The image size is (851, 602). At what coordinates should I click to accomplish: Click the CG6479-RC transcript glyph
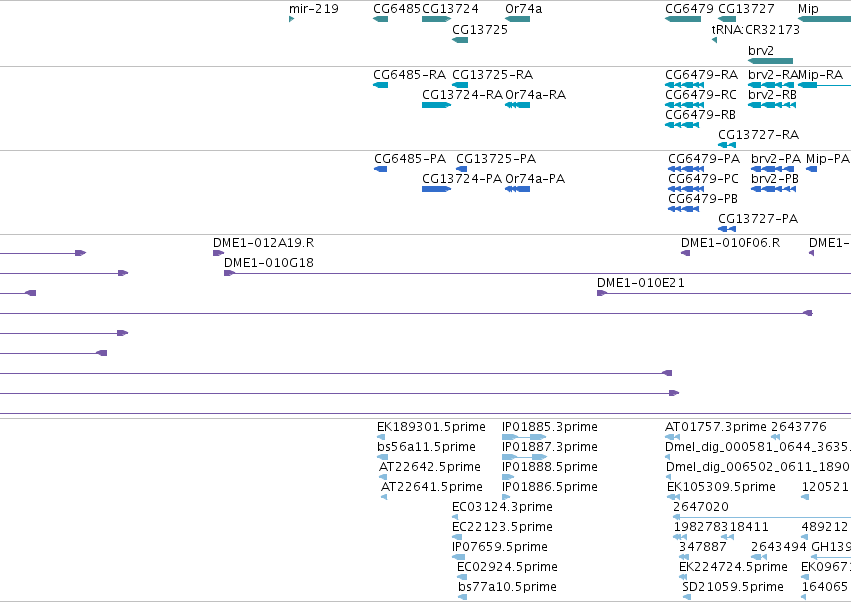(x=684, y=105)
